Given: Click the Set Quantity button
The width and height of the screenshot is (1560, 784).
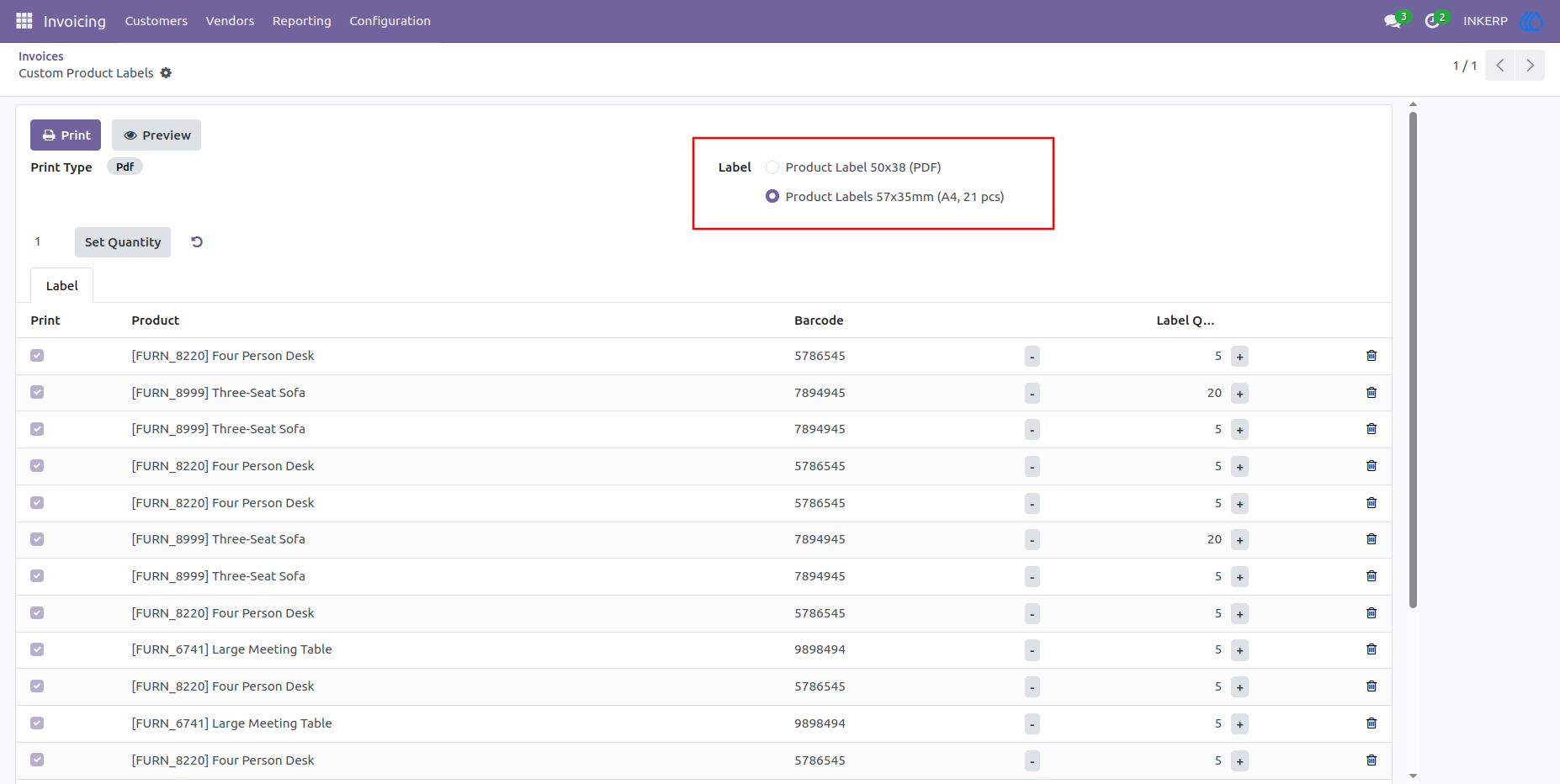Looking at the screenshot, I should pos(123,242).
